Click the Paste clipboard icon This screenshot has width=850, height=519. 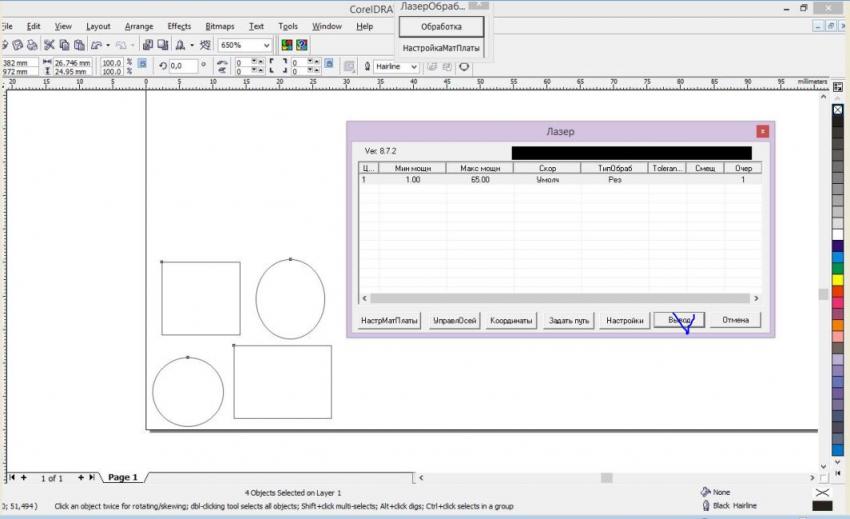tap(80, 45)
